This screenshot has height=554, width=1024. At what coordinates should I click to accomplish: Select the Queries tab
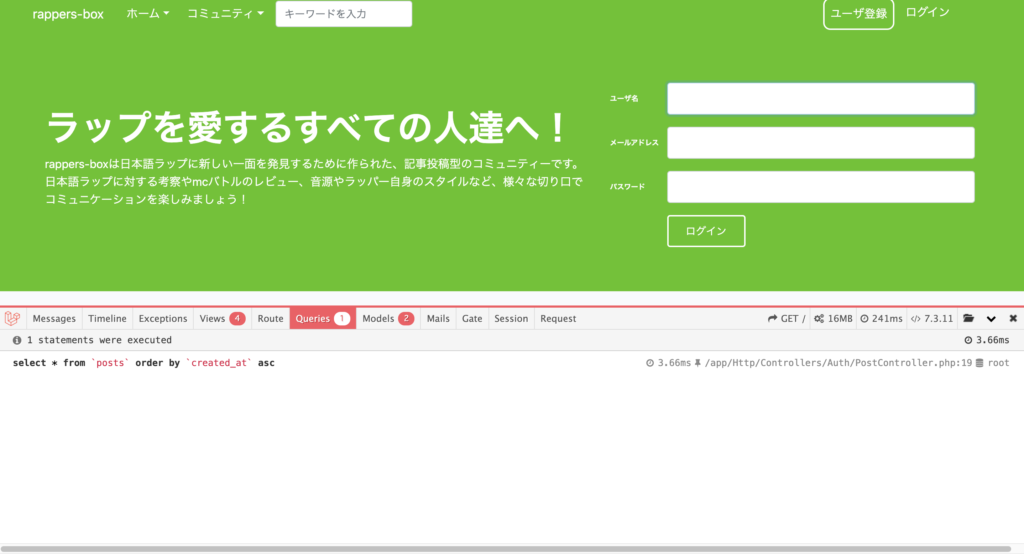click(x=323, y=318)
